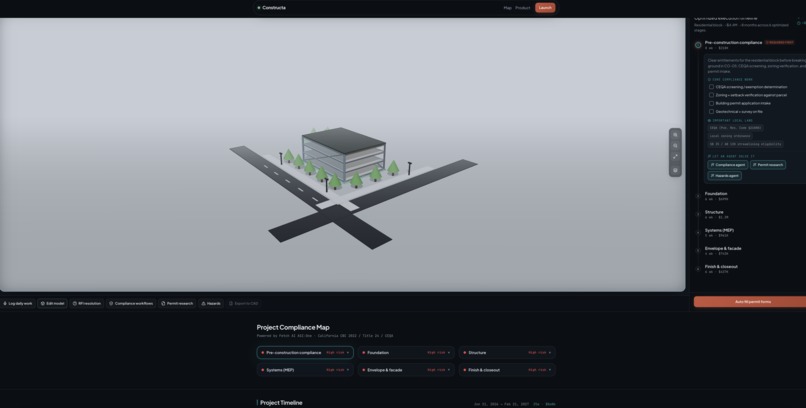Click Permit research in the bottom toolbar
The image size is (806, 408).
point(177,304)
